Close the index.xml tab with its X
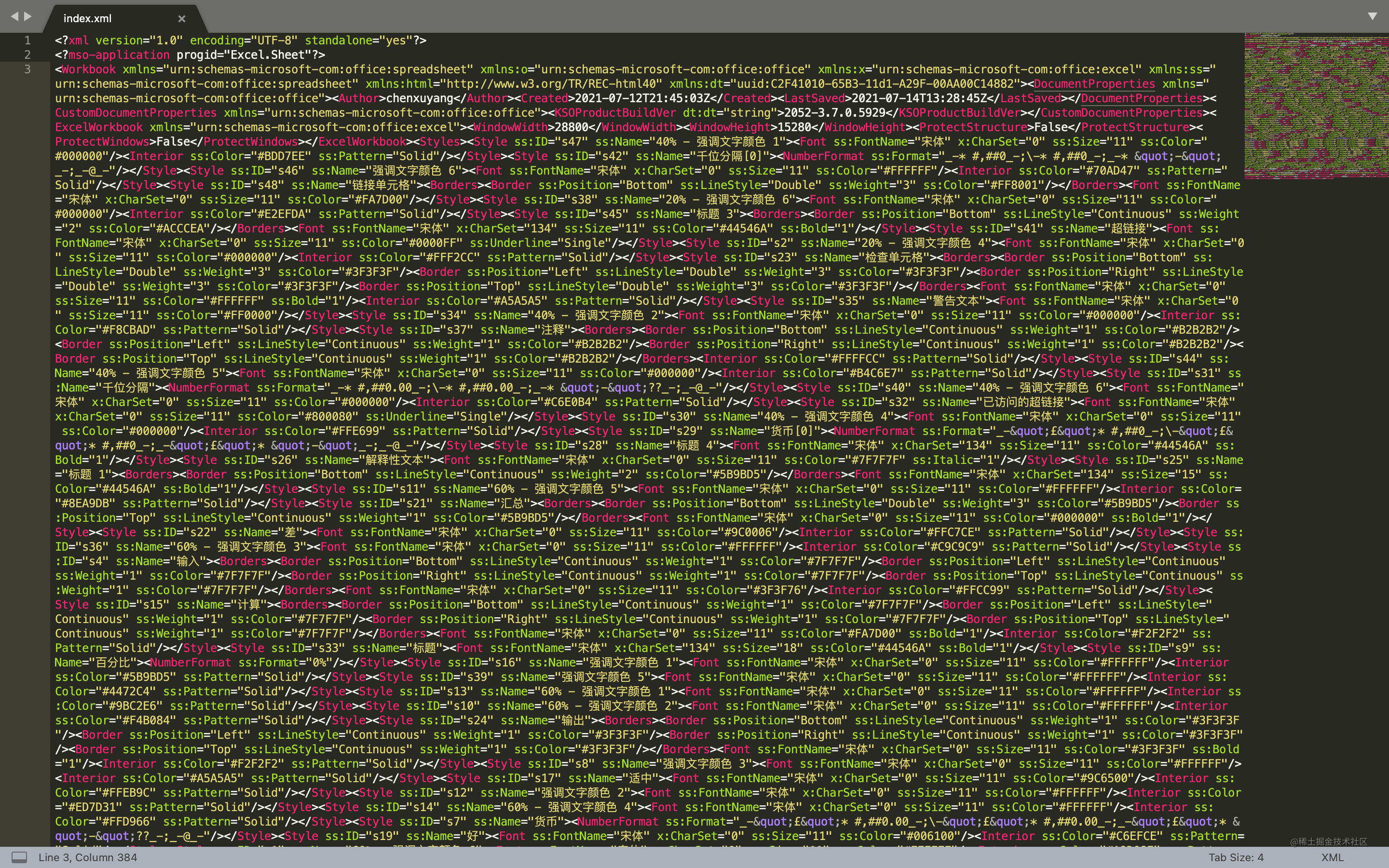Viewport: 1389px width, 868px height. [x=182, y=19]
